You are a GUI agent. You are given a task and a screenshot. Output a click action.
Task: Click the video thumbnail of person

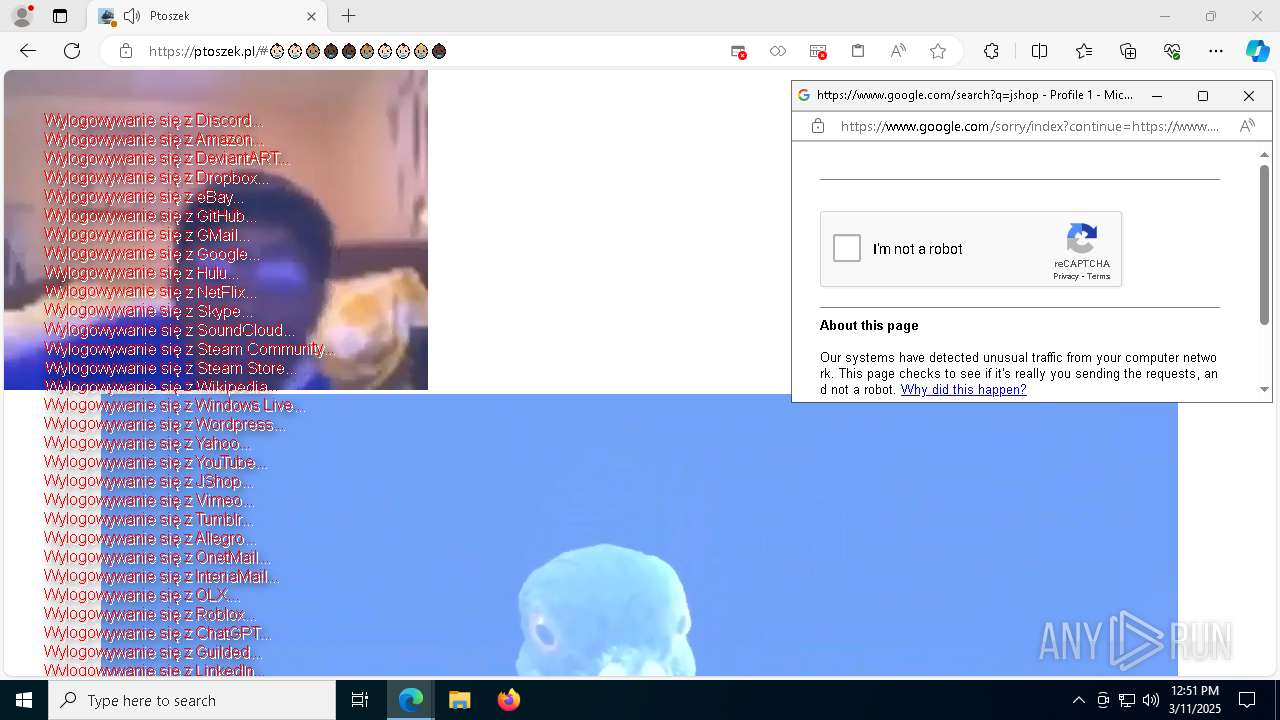pyautogui.click(x=216, y=230)
